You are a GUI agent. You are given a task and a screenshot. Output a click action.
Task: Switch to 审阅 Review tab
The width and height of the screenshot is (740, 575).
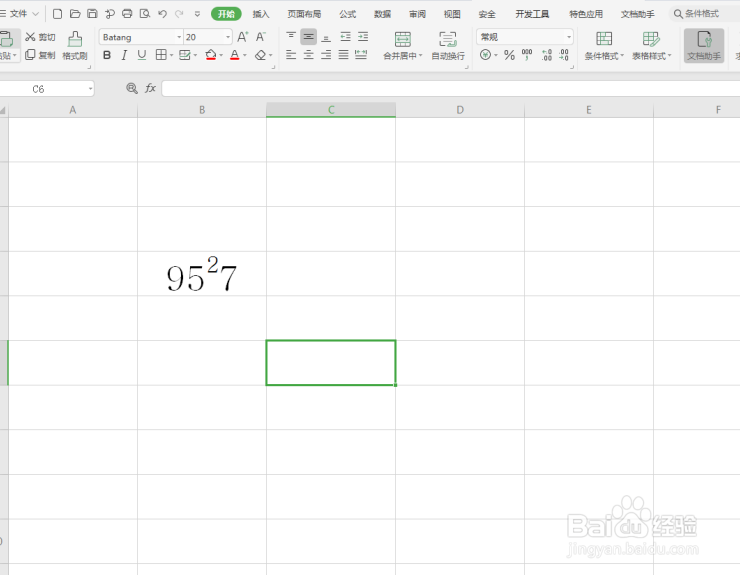[x=417, y=14]
